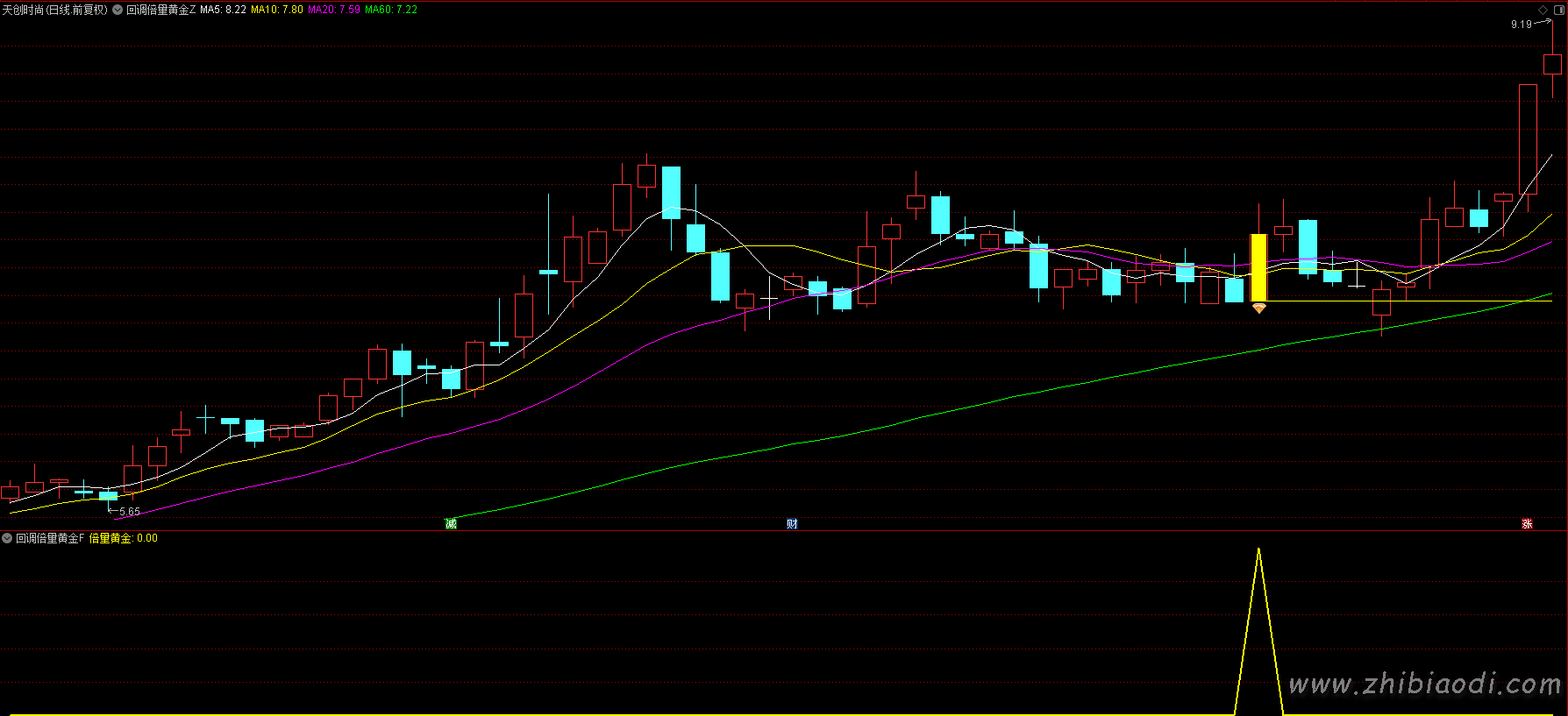Toggle the side panel icon at top right
This screenshot has width=1568, height=716.
click(1558, 10)
